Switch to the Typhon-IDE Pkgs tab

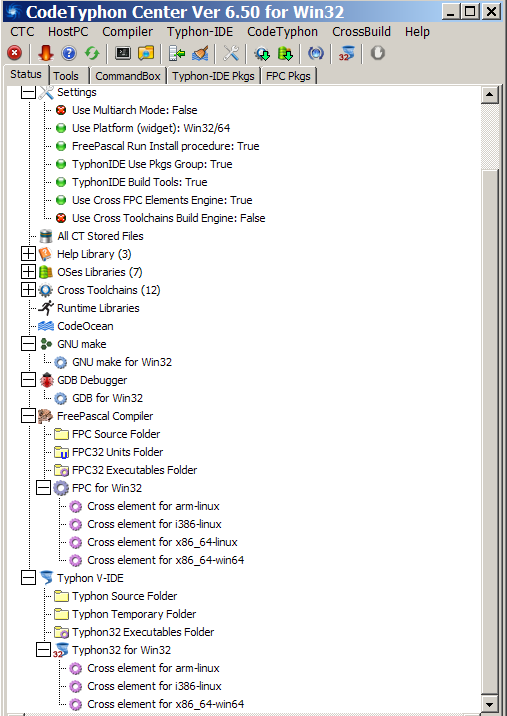pos(213,76)
